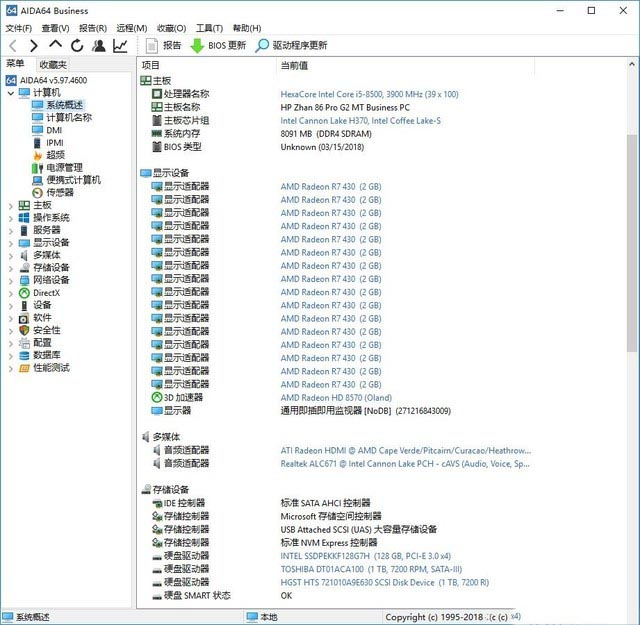Screen dimensions: 640x625
Task: Click the 超频 flame icon
Action: [38, 155]
